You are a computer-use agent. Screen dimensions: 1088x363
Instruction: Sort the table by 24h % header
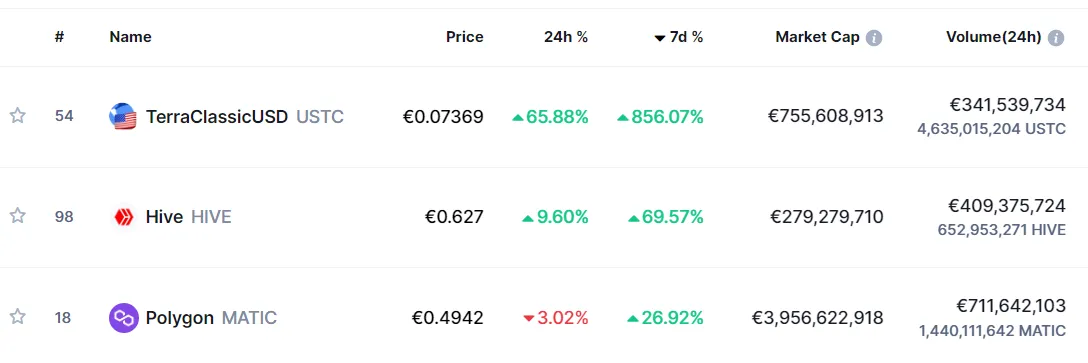(566, 37)
